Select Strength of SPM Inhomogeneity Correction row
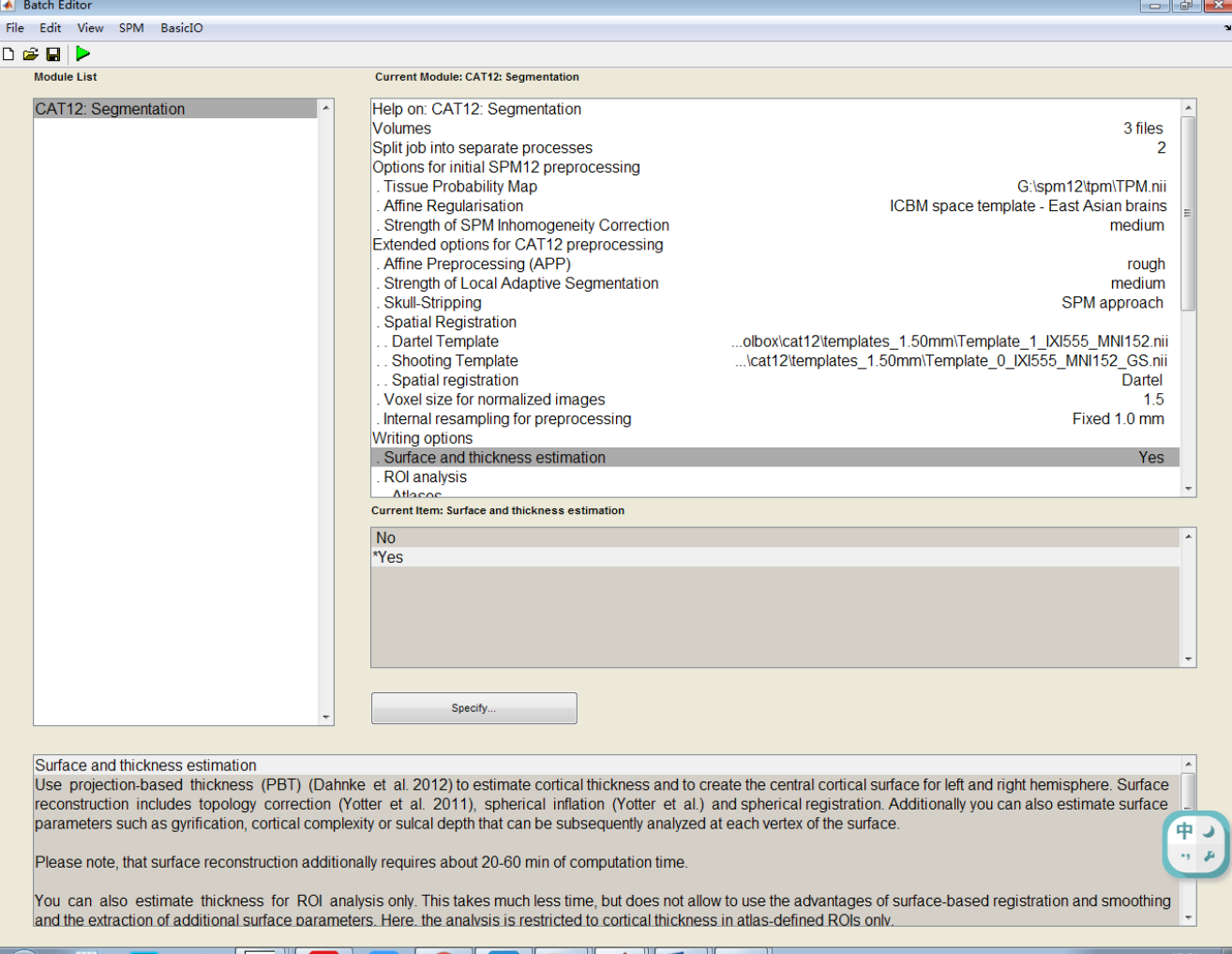This screenshot has height=954, width=1232. click(775, 225)
